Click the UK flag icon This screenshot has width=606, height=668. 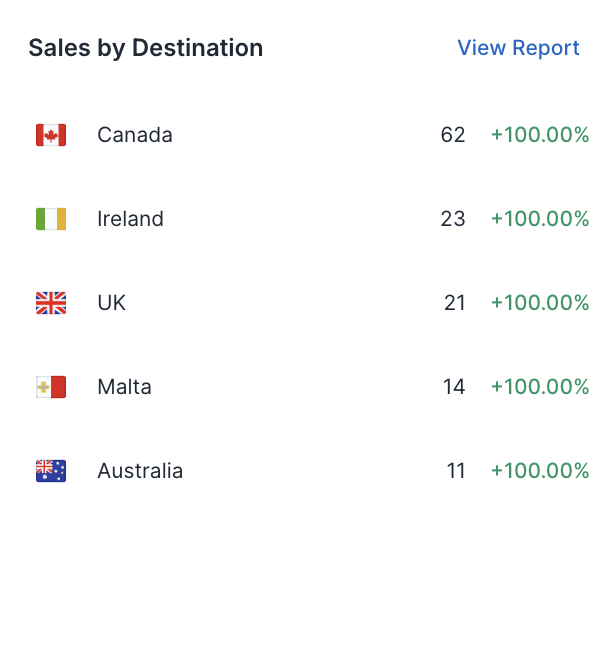click(51, 303)
